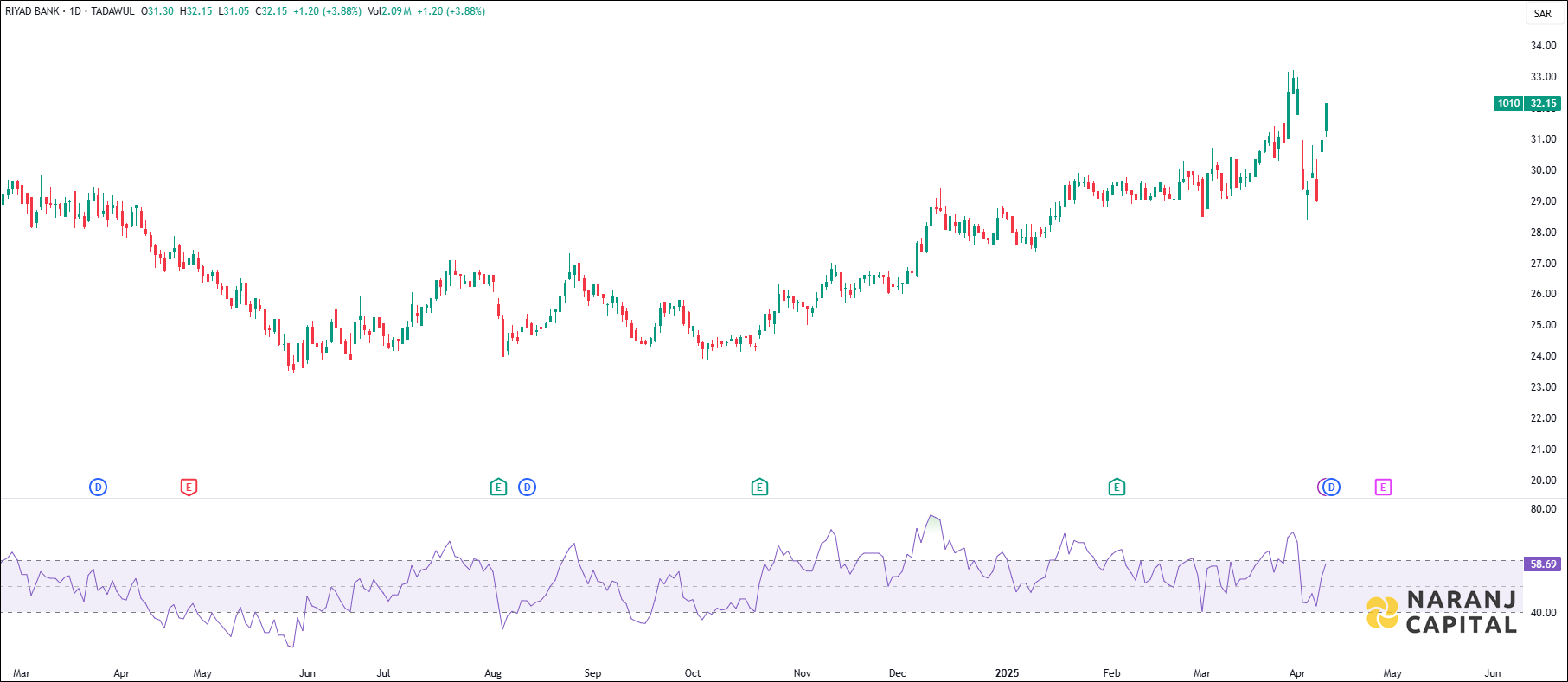Screen dimensions: 1568x682
Task: Click the Oct label on time axis
Action: [x=693, y=673]
